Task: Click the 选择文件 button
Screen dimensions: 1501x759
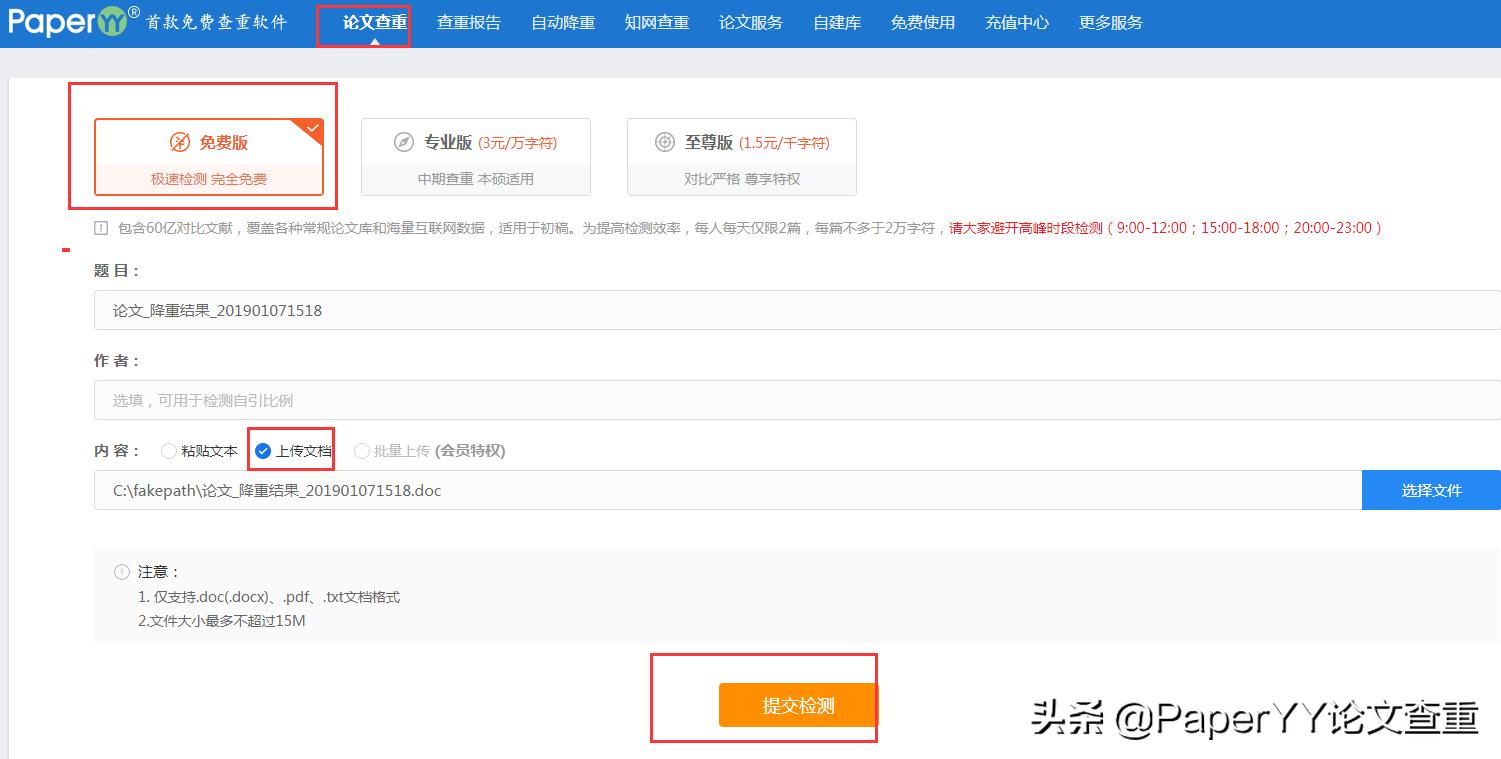Action: 1431,489
